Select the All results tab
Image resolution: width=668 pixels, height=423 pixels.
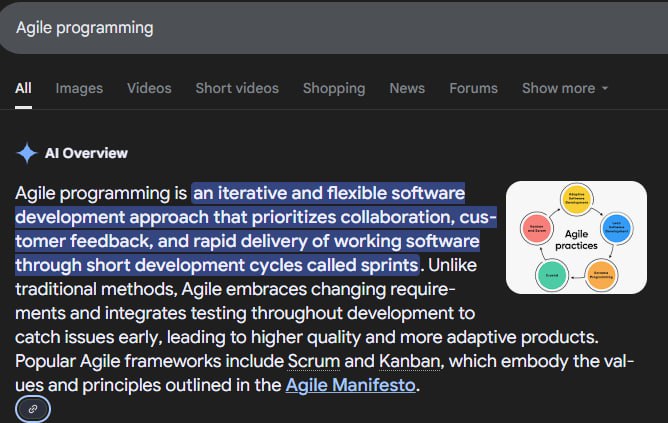point(23,88)
